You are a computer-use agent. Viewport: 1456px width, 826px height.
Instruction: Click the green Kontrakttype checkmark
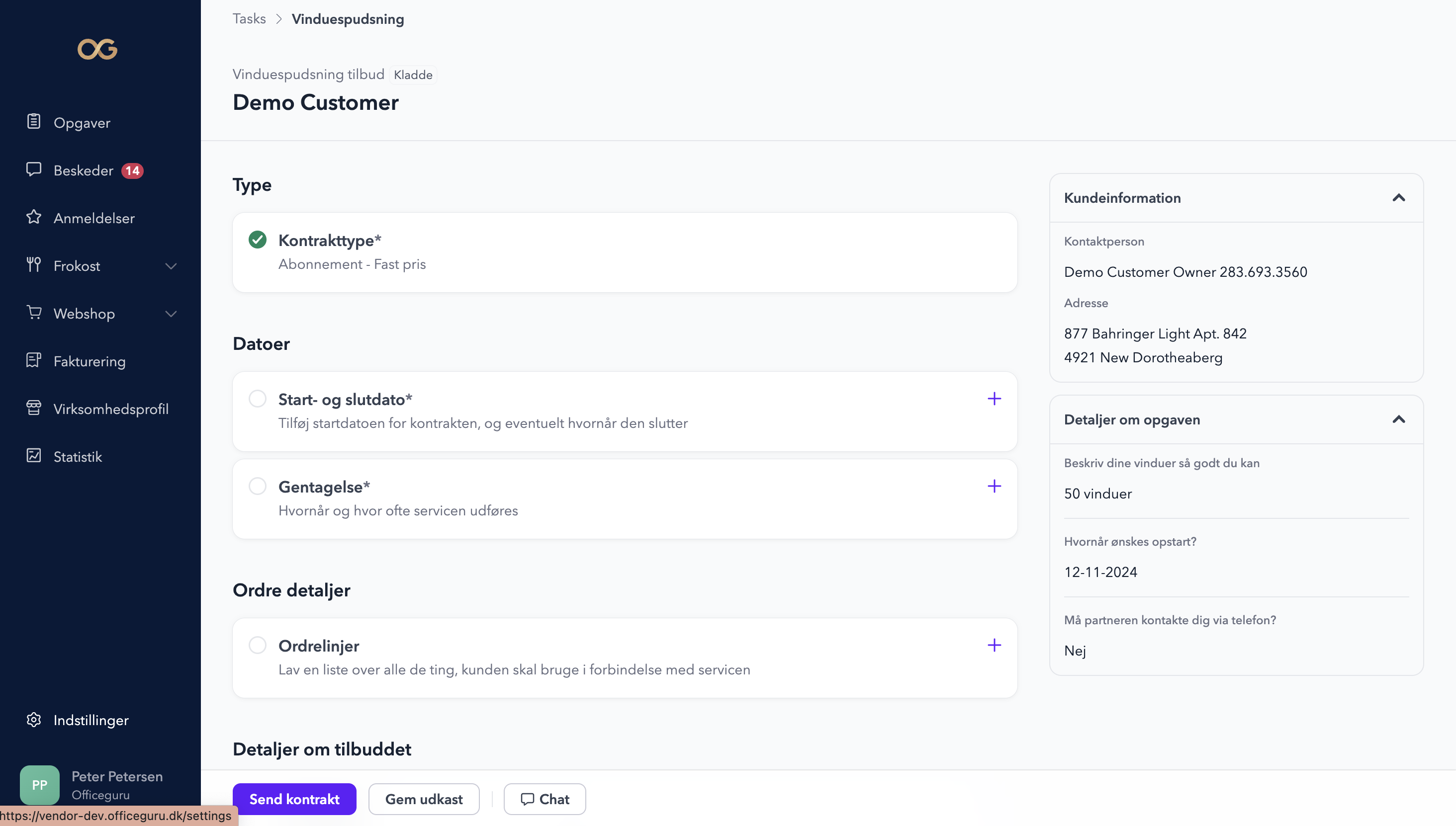tap(257, 240)
